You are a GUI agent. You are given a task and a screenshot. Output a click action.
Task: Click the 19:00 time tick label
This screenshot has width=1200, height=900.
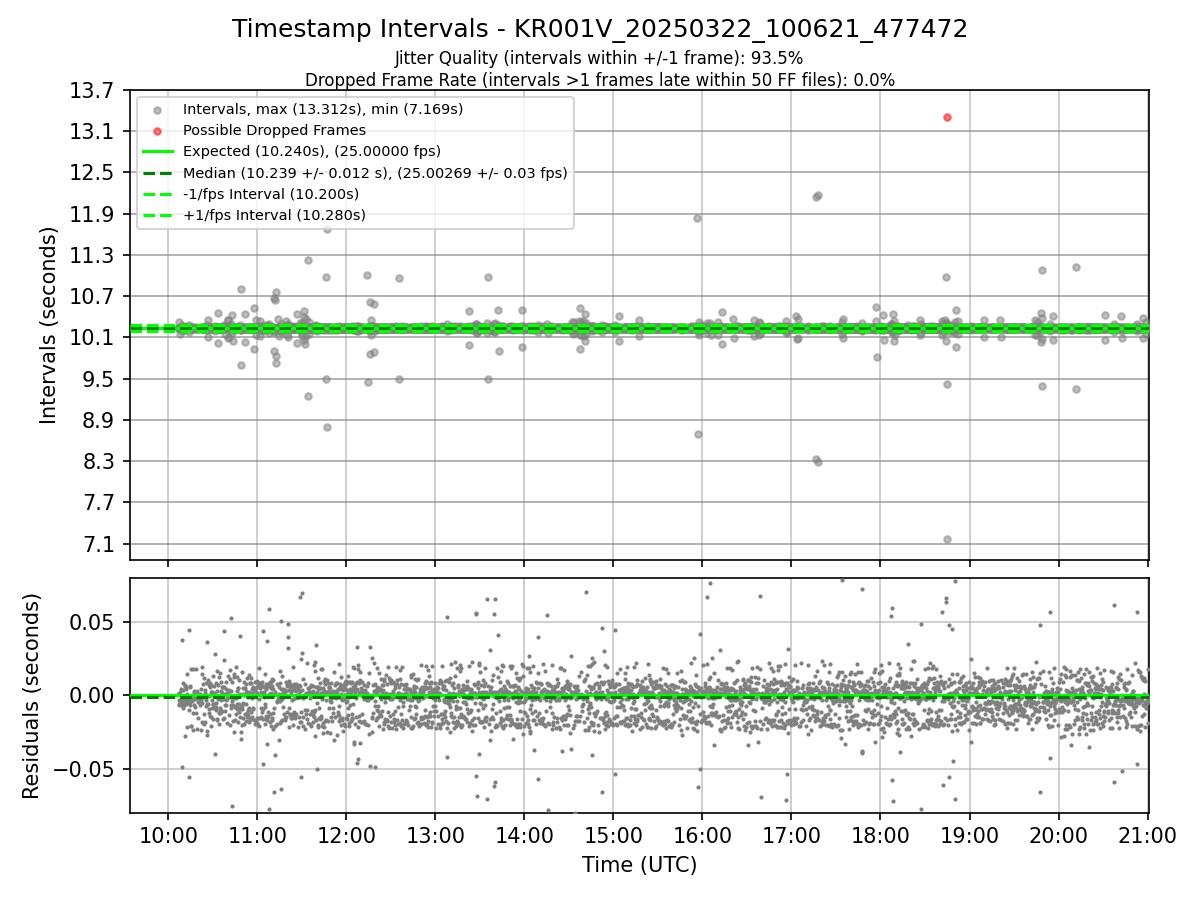click(969, 836)
